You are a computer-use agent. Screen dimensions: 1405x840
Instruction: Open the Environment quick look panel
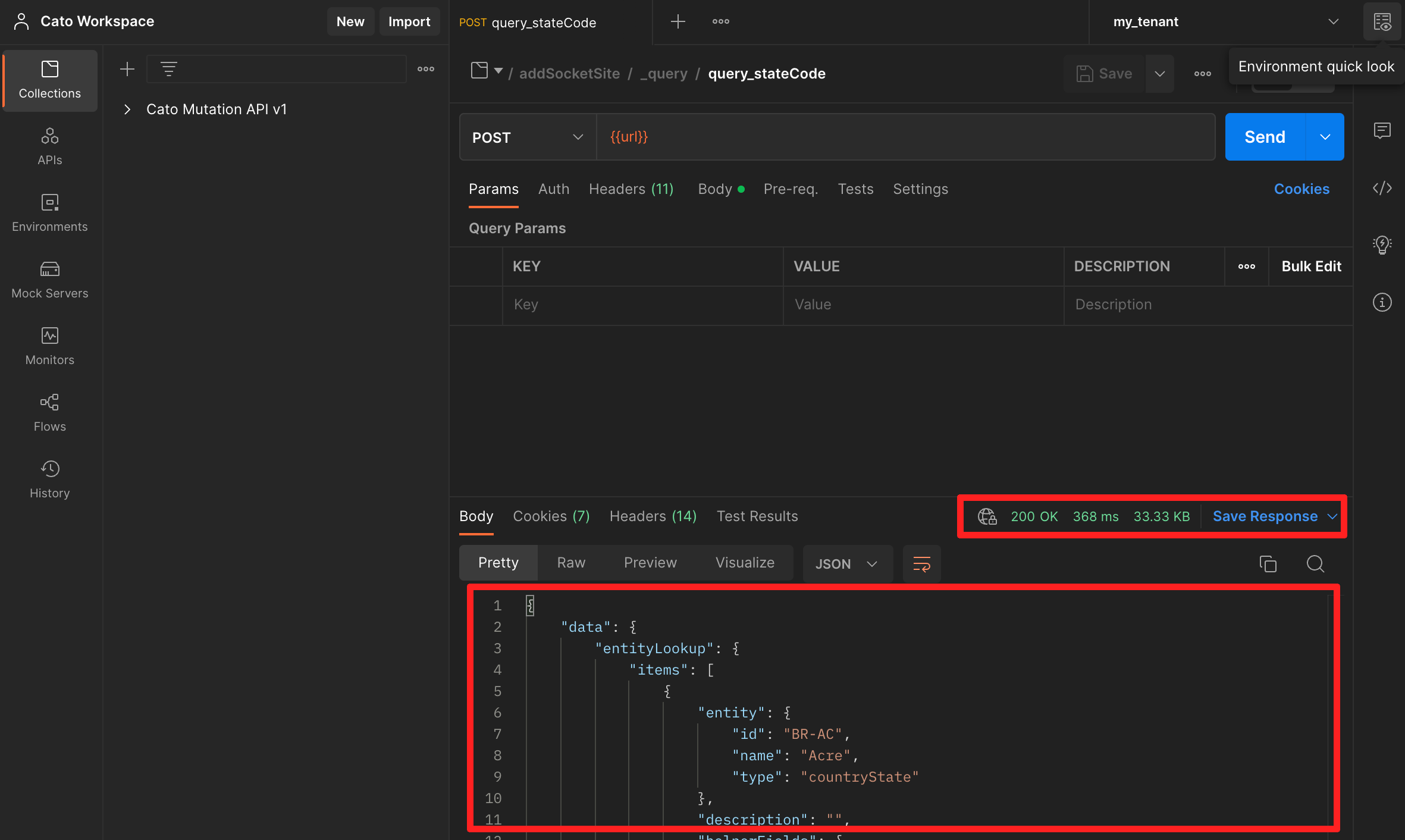click(1382, 21)
